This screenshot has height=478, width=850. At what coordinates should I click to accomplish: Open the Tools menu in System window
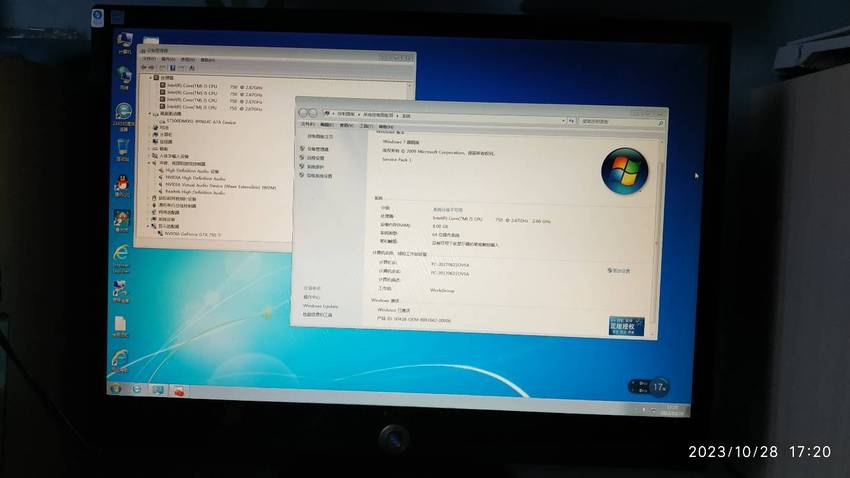coord(366,126)
